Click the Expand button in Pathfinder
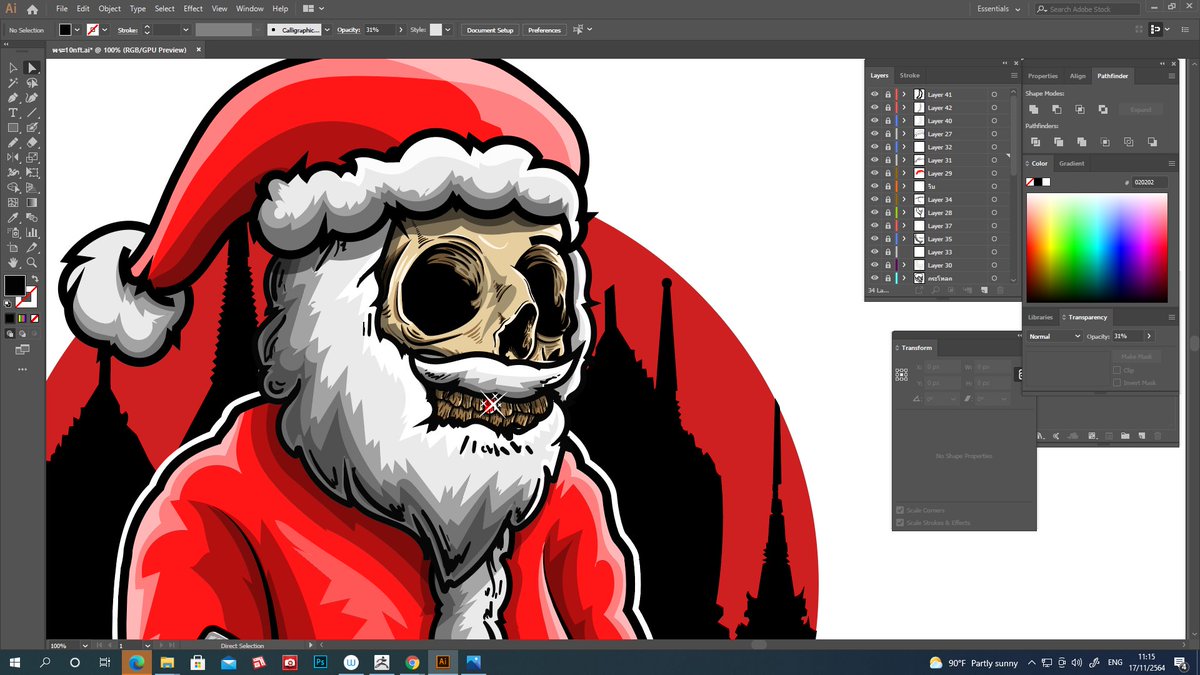 1140,110
